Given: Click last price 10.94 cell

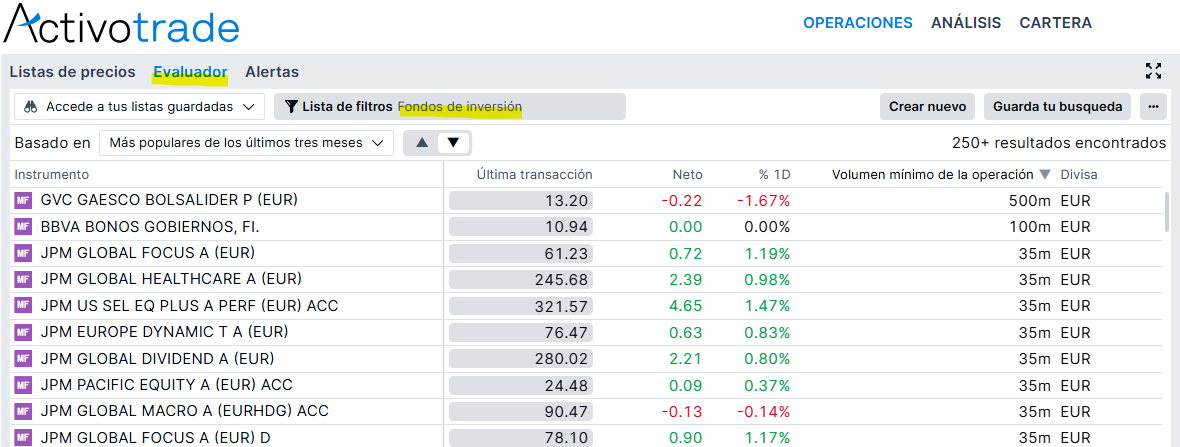Looking at the screenshot, I should [x=521, y=227].
